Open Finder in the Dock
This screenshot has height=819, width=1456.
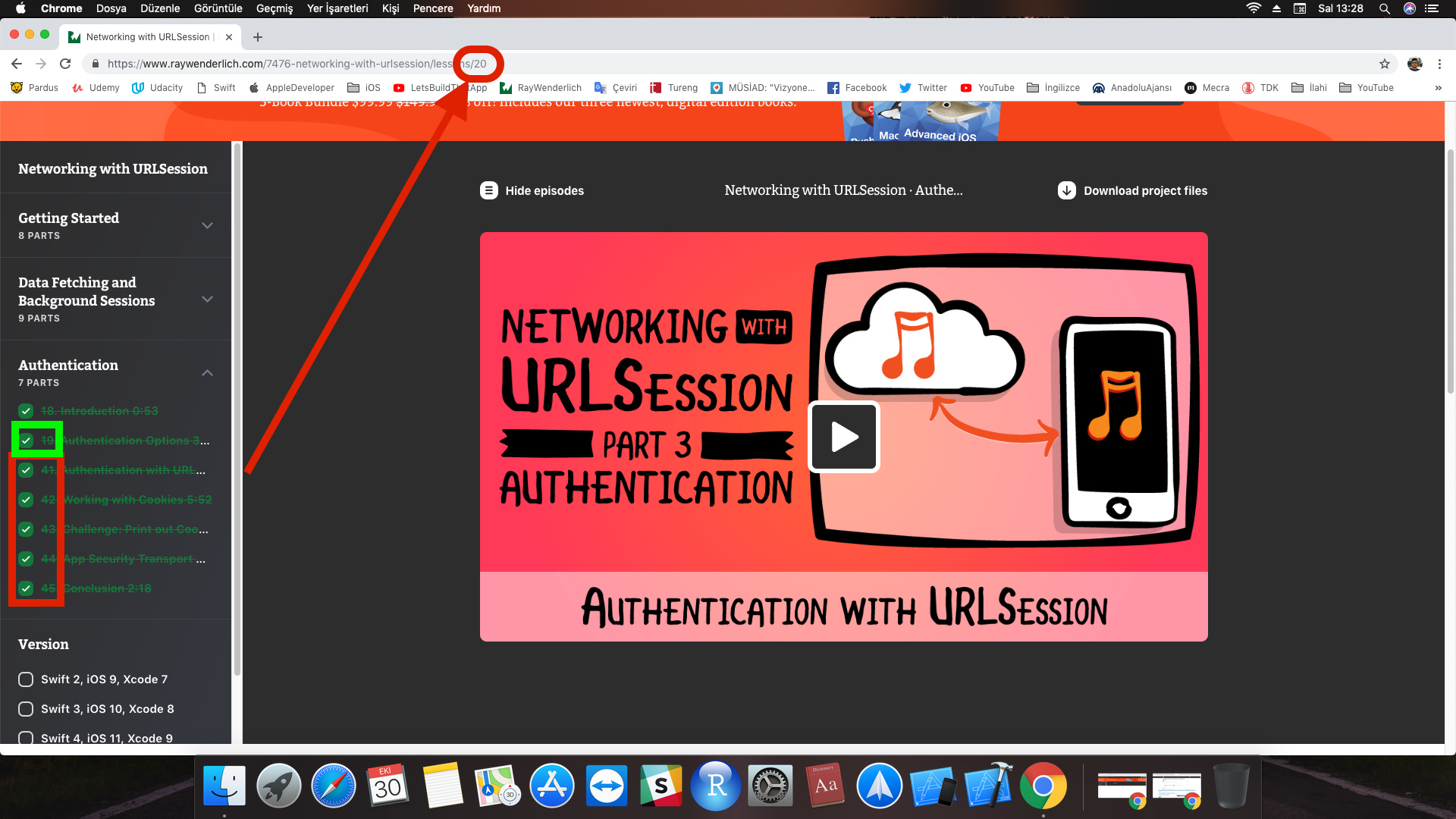pyautogui.click(x=224, y=786)
